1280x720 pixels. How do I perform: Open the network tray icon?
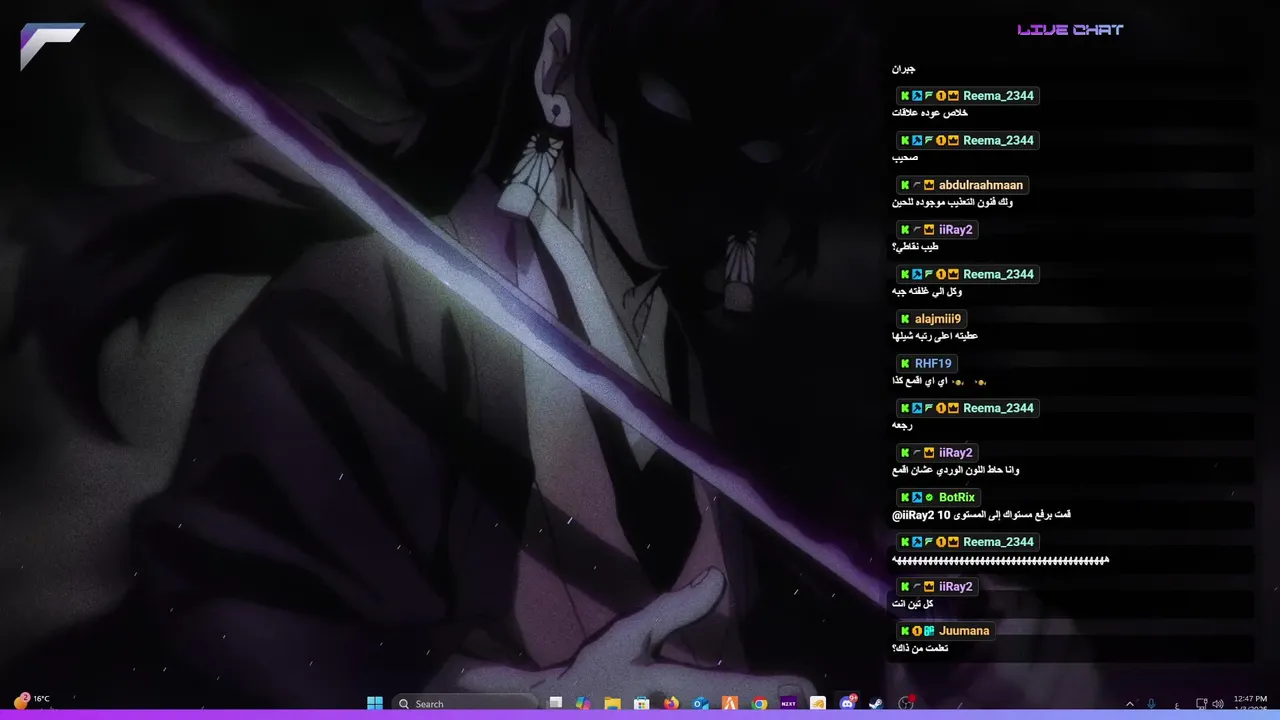coord(1201,704)
